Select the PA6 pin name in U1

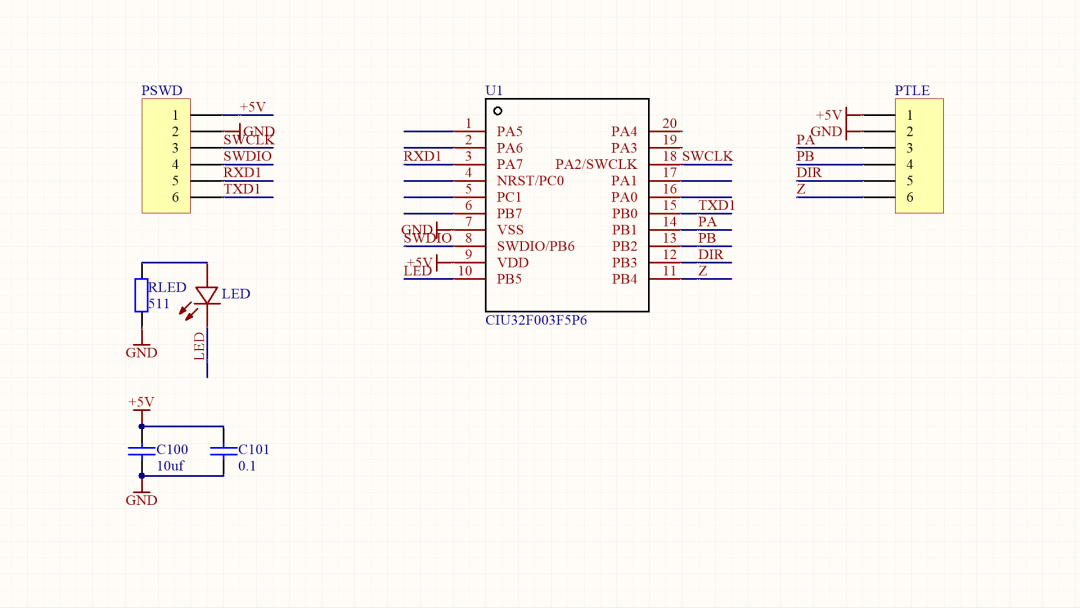pos(510,148)
